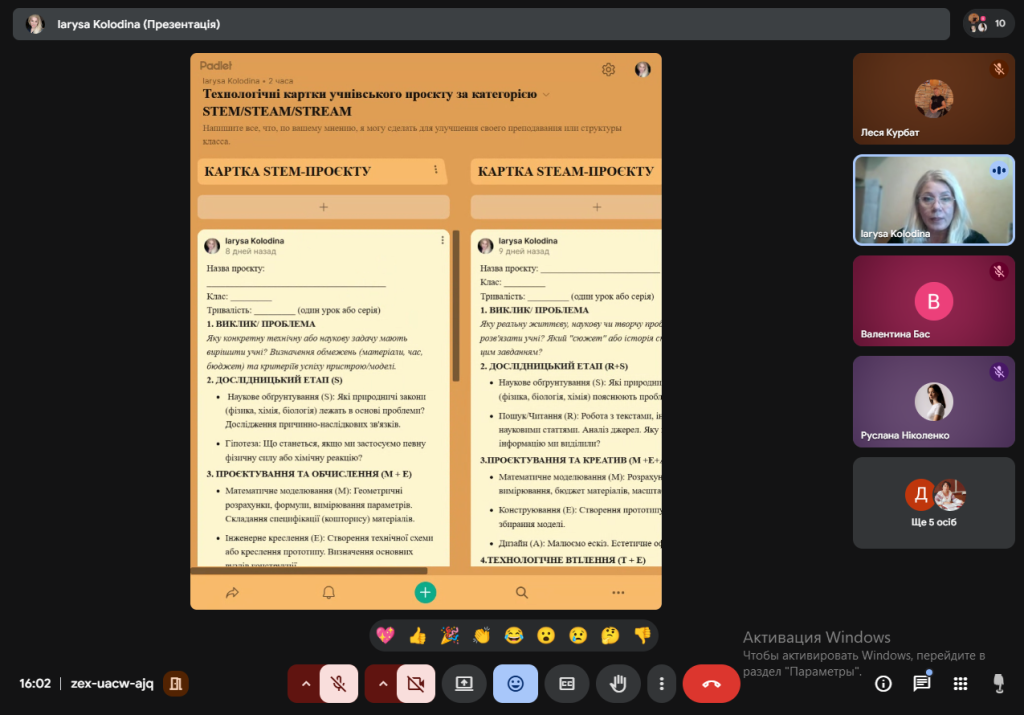The width and height of the screenshot is (1024, 715).
Task: Open the emoji reactions smiley button
Action: (x=515, y=684)
